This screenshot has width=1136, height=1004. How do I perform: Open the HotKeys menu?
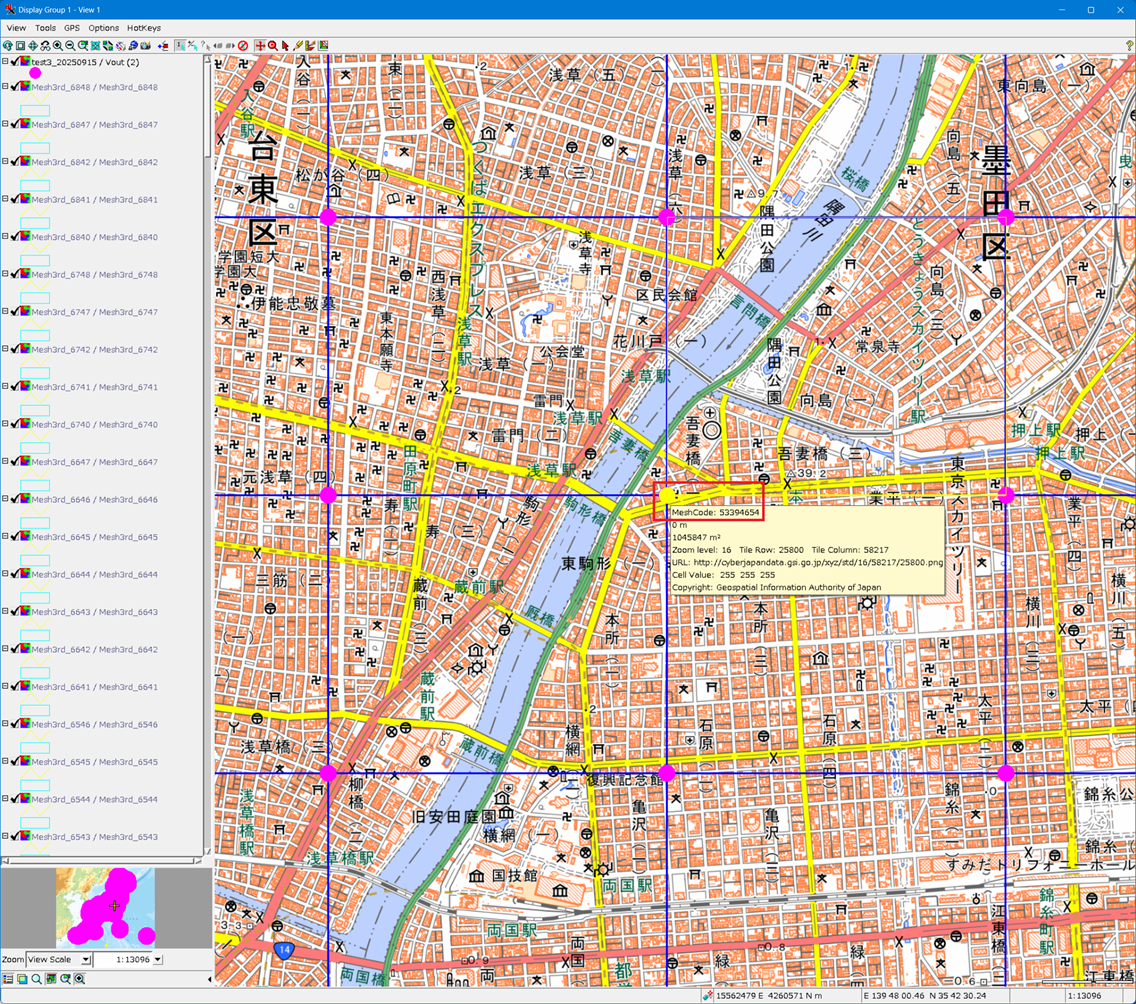pyautogui.click(x=144, y=28)
